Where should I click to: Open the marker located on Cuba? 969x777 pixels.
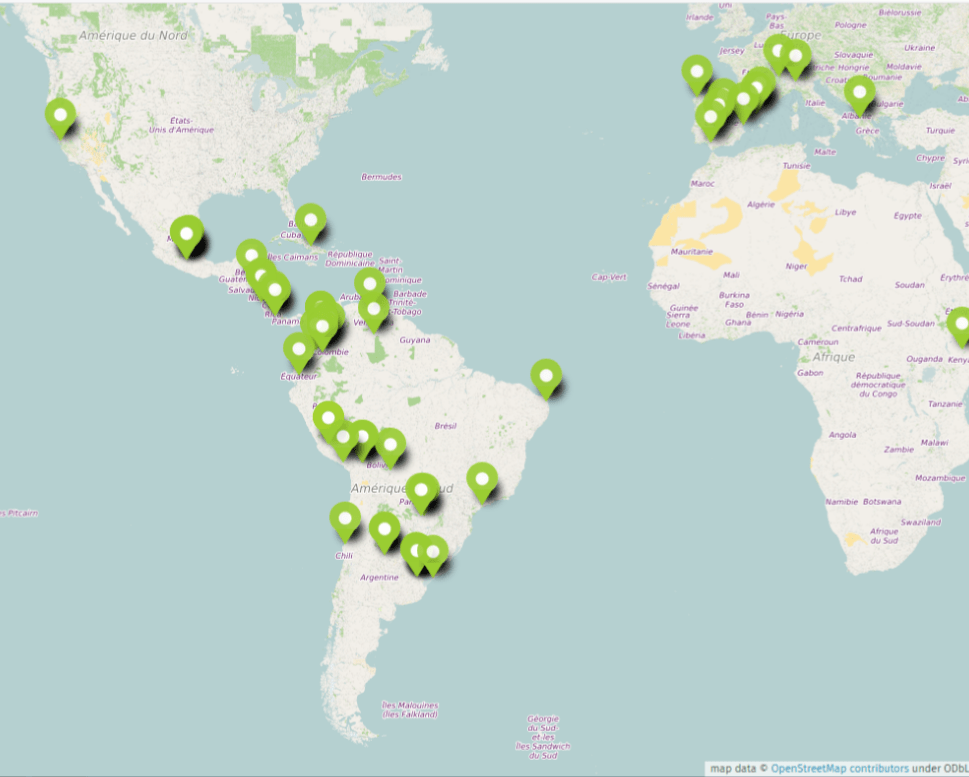coord(311,221)
